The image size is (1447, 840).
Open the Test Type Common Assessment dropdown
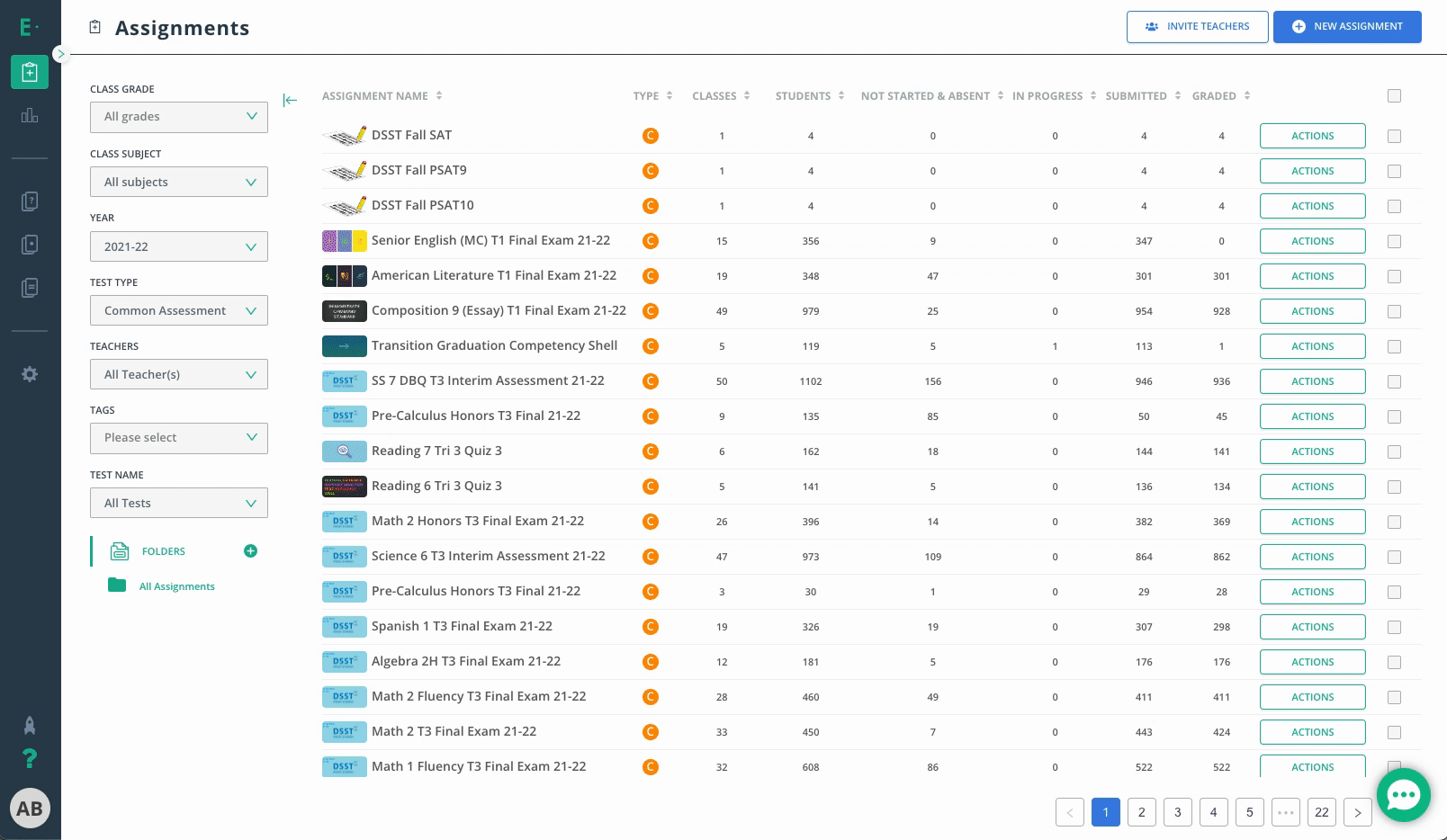coord(179,310)
